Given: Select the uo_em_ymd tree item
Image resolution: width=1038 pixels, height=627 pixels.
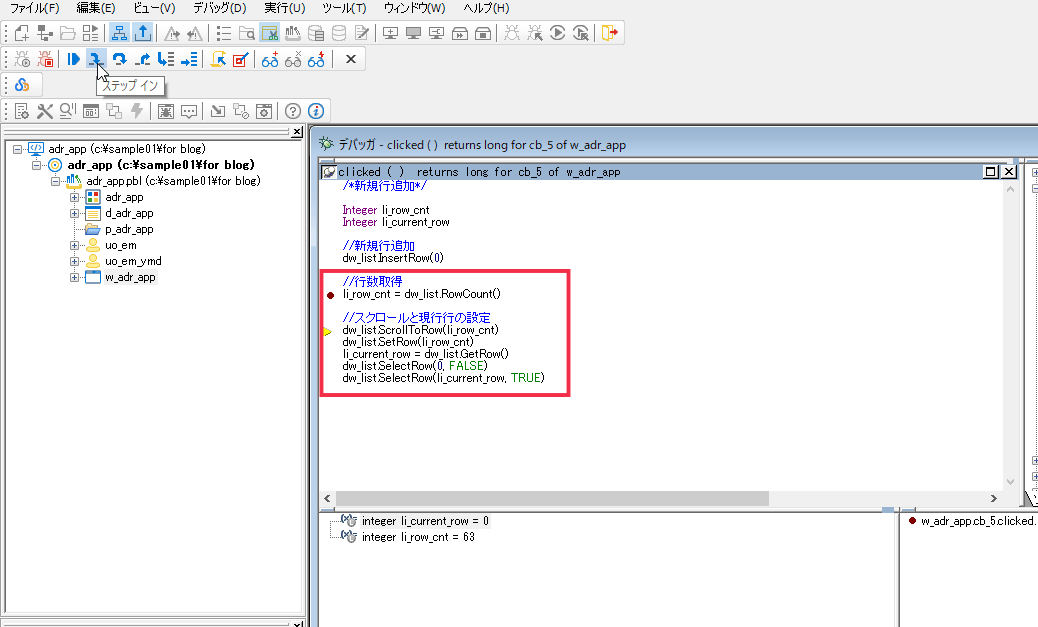Looking at the screenshot, I should tap(134, 261).
